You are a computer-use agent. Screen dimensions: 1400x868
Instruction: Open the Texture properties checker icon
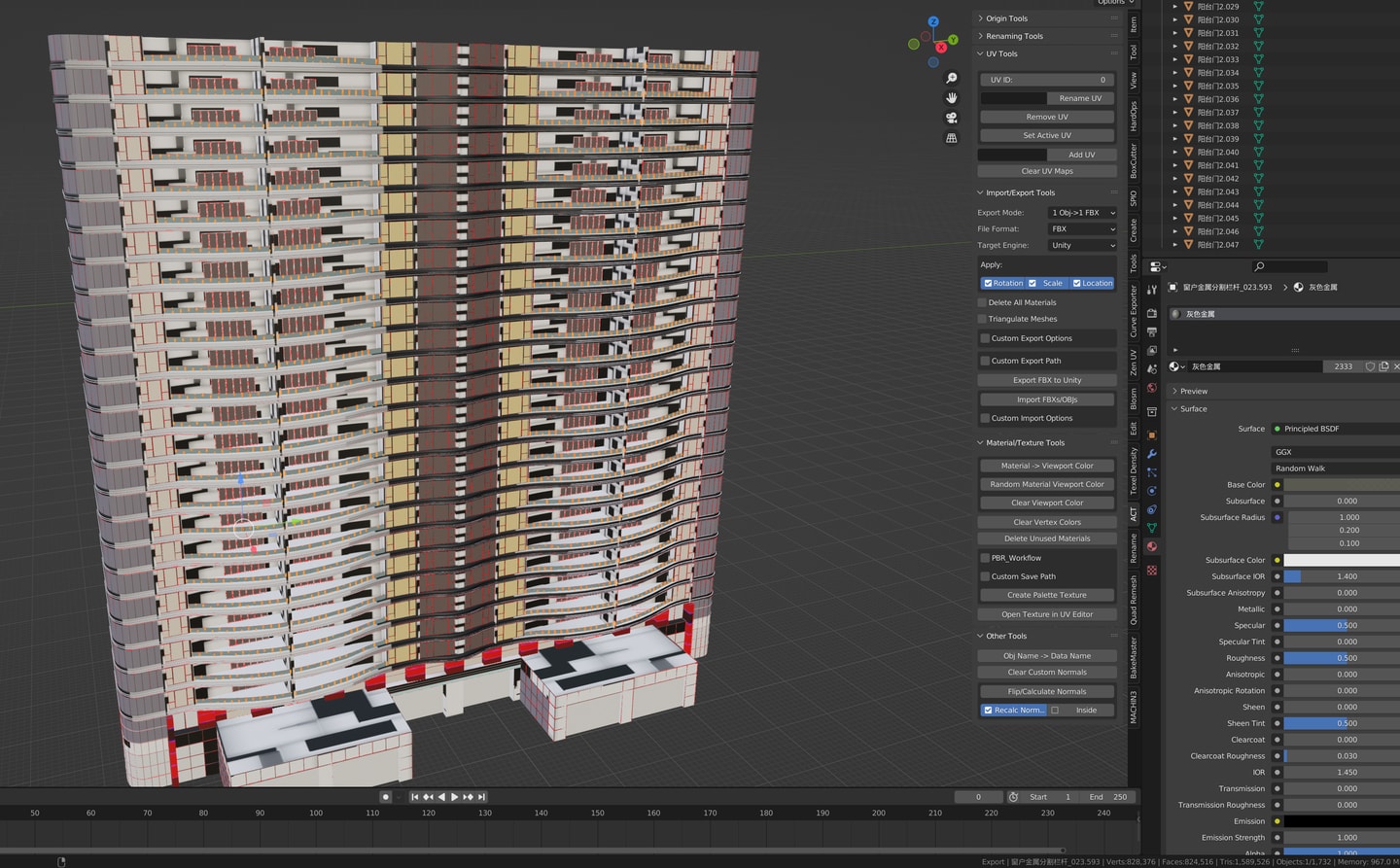tap(1152, 571)
